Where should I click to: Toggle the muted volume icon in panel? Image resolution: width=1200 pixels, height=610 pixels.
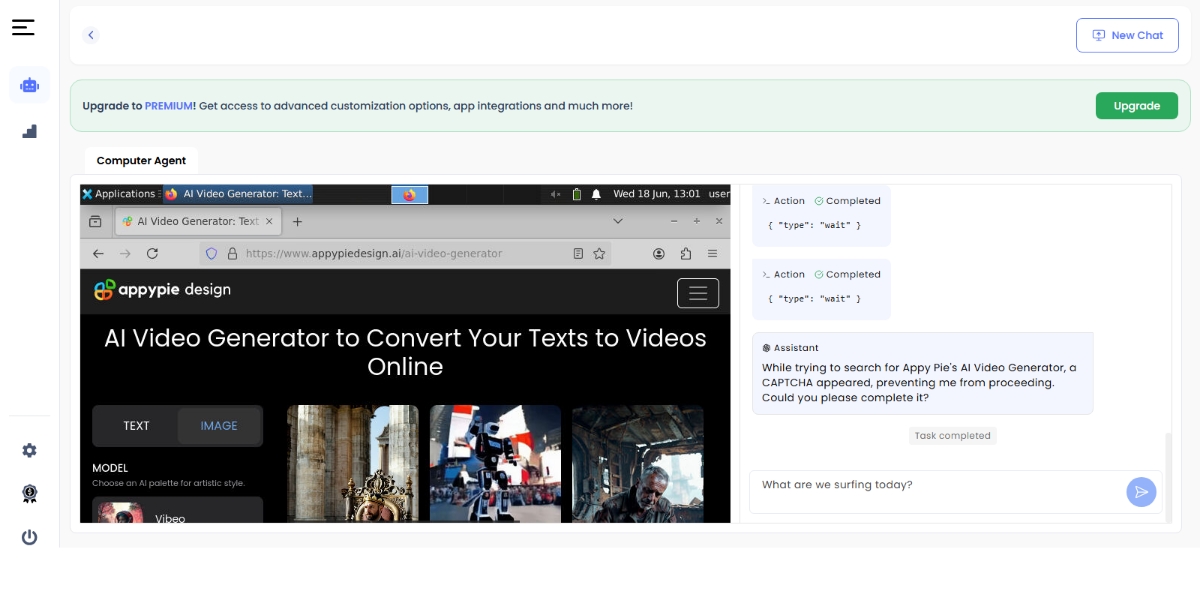555,194
